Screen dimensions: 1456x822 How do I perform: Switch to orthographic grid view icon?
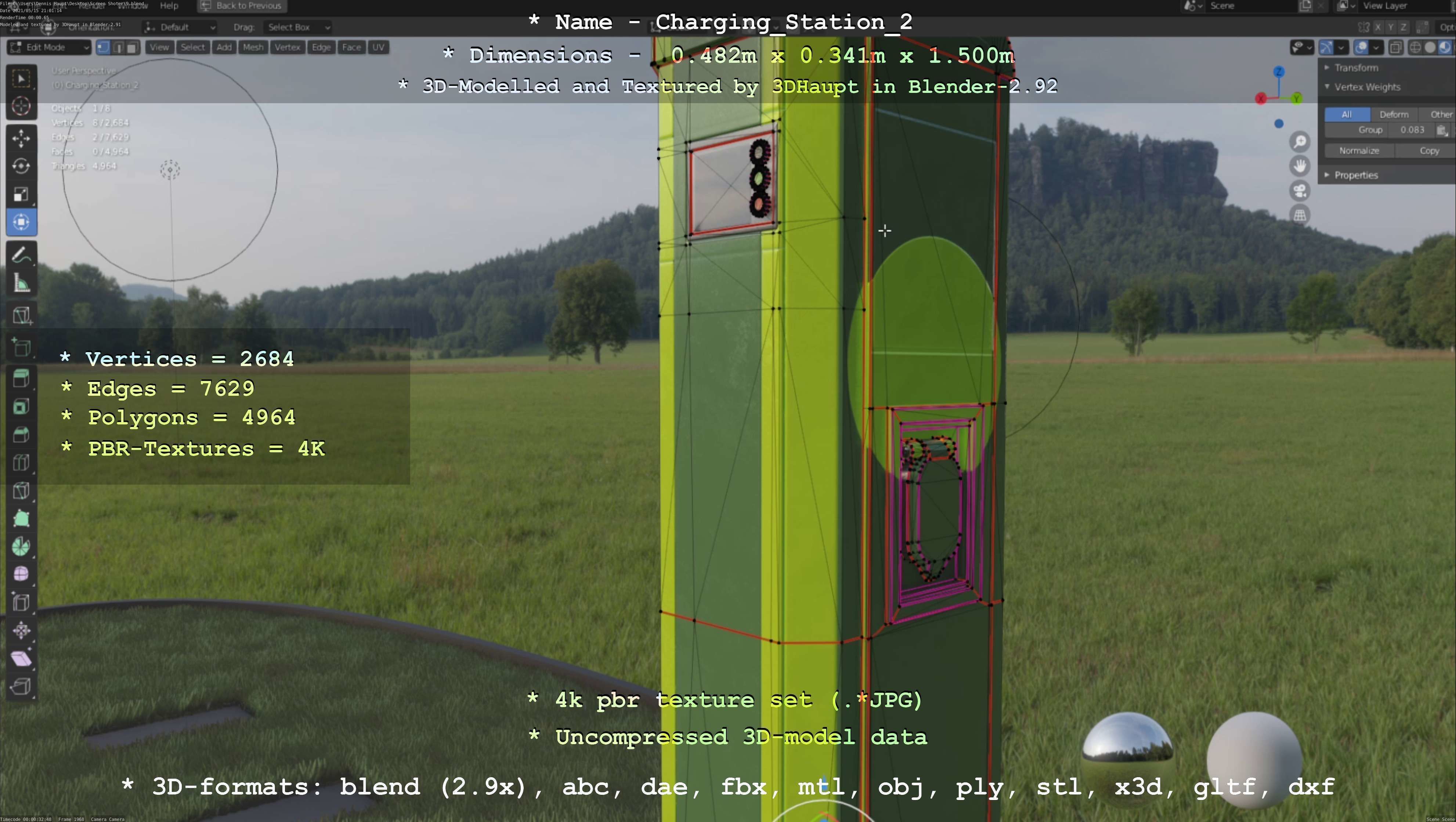pyautogui.click(x=1300, y=215)
